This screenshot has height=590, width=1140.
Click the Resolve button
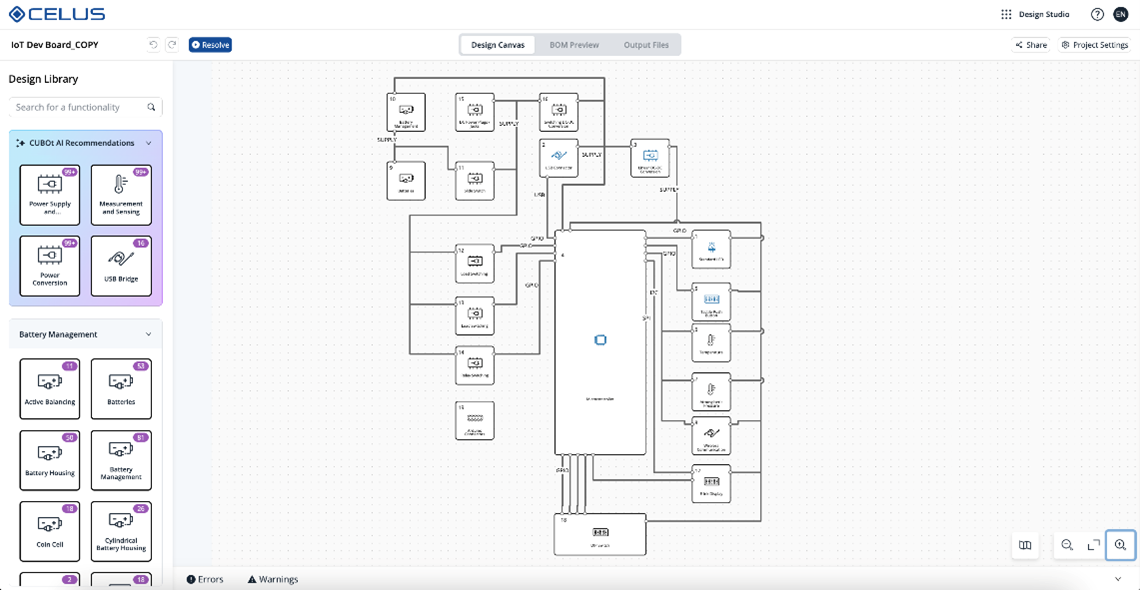pos(210,45)
